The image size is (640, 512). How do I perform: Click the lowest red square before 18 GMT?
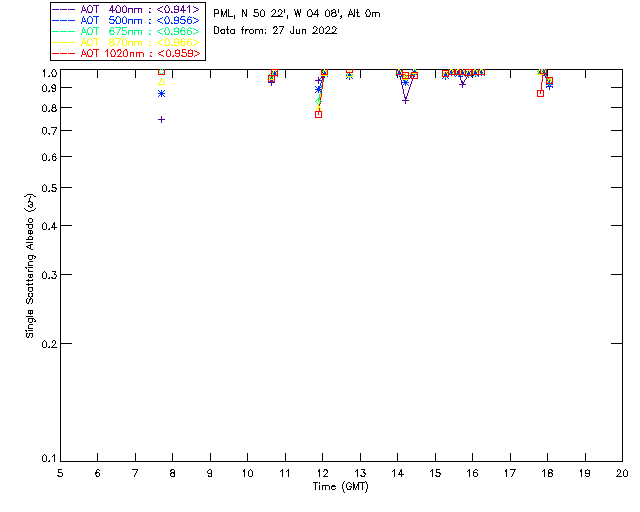540,93
